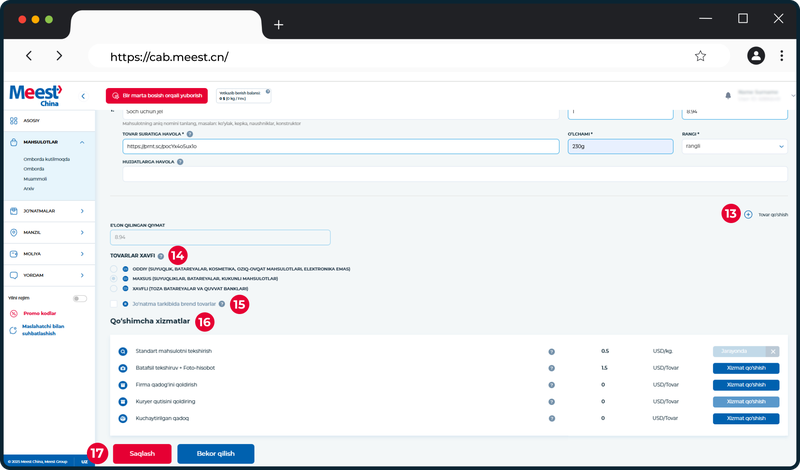Click help icon on the balance widget
The image size is (800, 470).
[268, 92]
